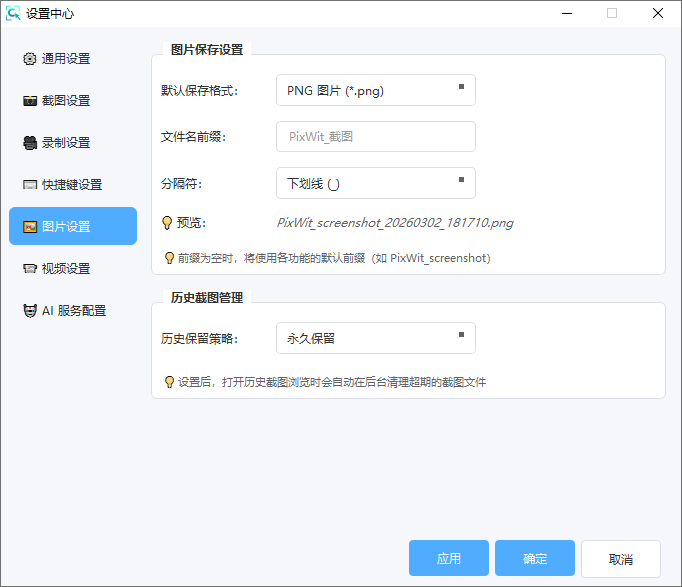Viewport: 682px width, 587px height.
Task: Open the 通用设置 page
Action: coord(73,59)
